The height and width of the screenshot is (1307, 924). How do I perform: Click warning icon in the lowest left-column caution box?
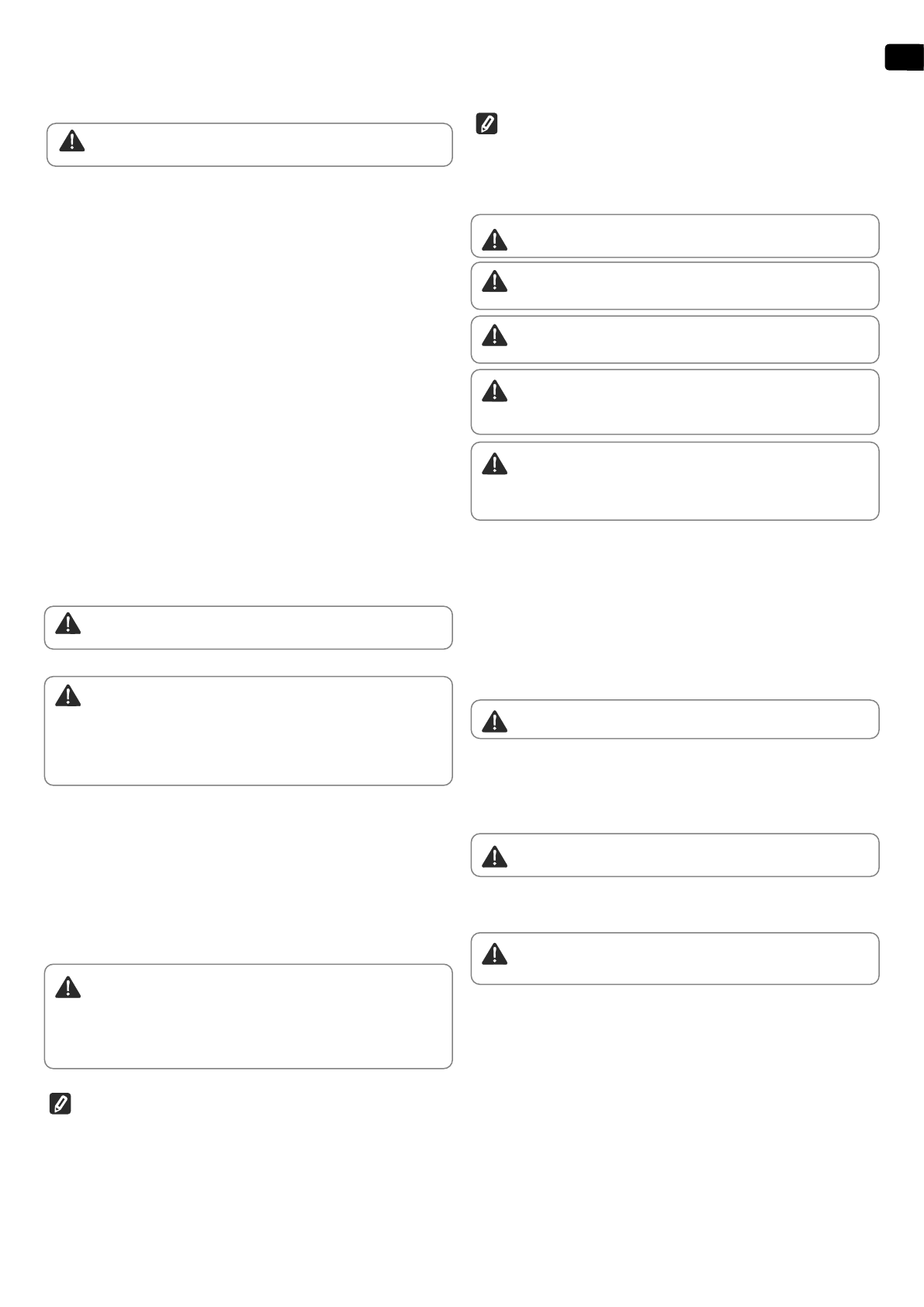(68, 987)
